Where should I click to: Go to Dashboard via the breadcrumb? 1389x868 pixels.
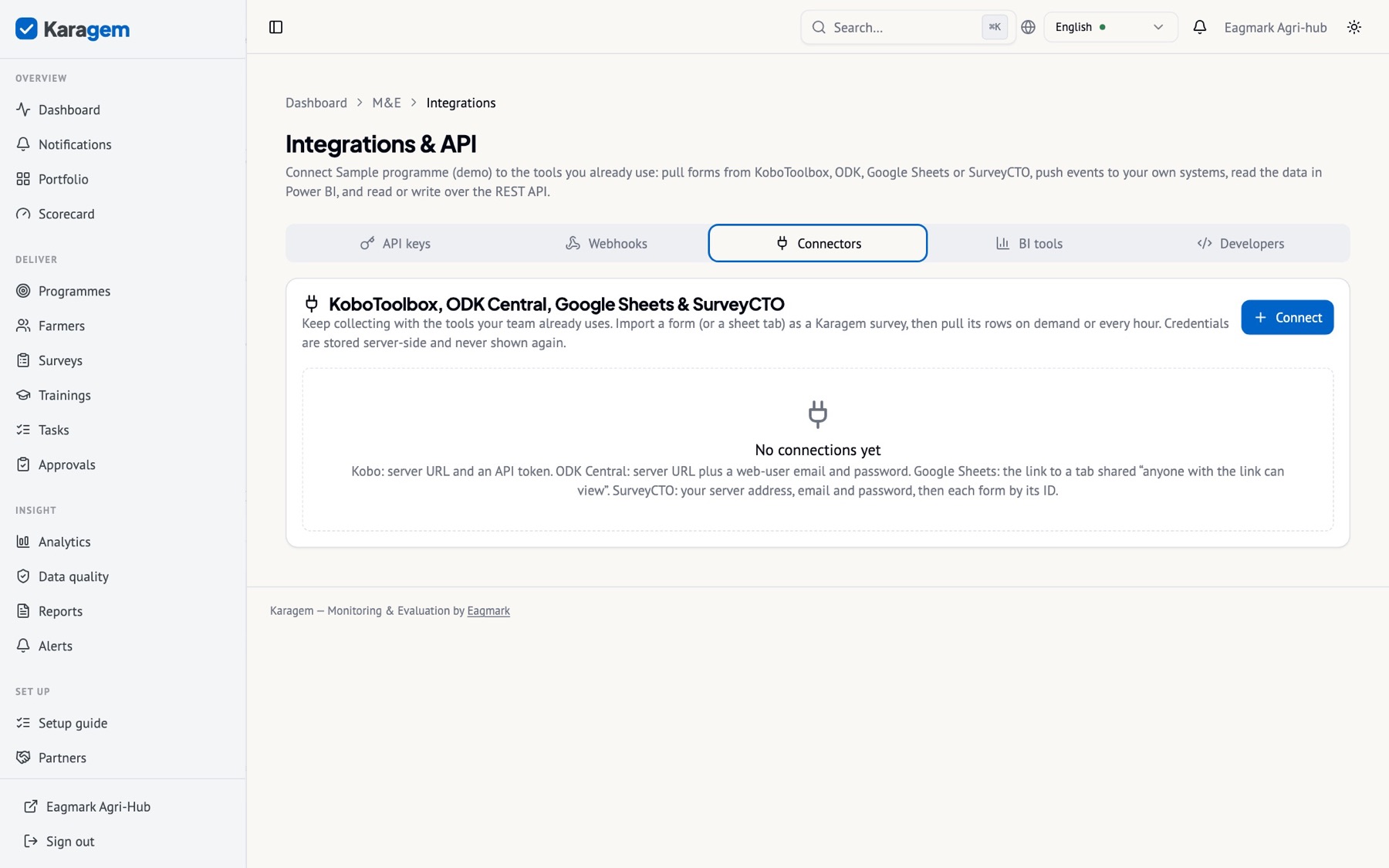pyautogui.click(x=316, y=103)
